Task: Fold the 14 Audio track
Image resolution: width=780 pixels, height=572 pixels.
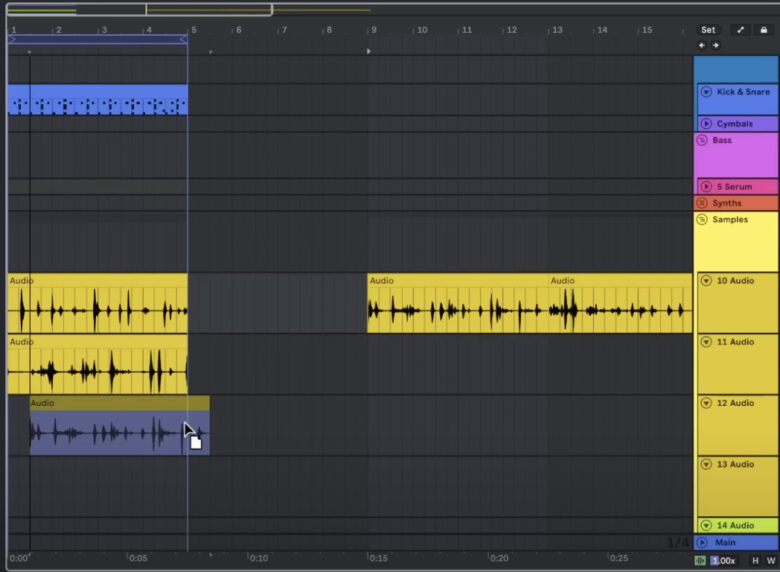Action: coord(706,525)
